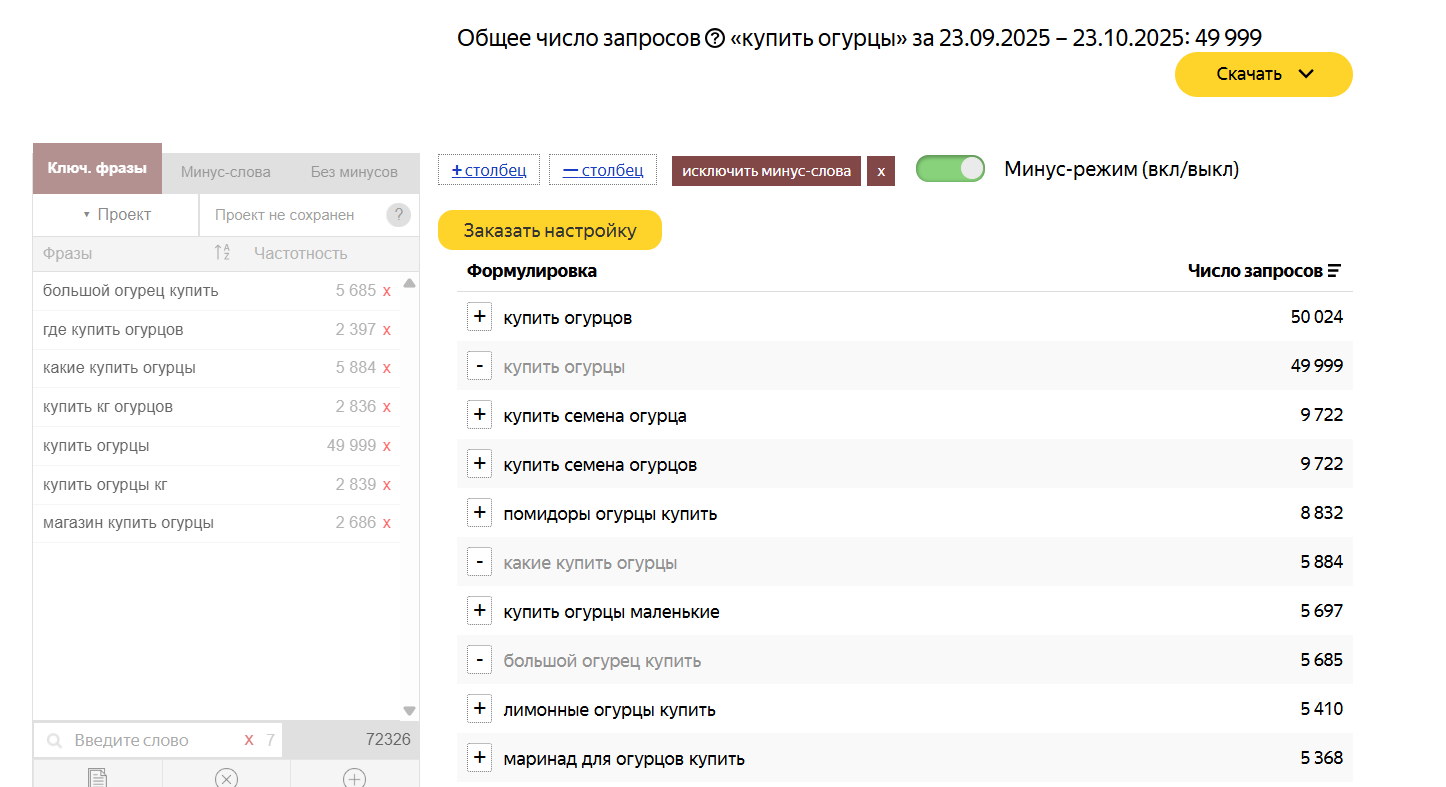Remove 'купить огурцы' using the table's minus button
This screenshot has height=787, width=1446.
tap(480, 366)
